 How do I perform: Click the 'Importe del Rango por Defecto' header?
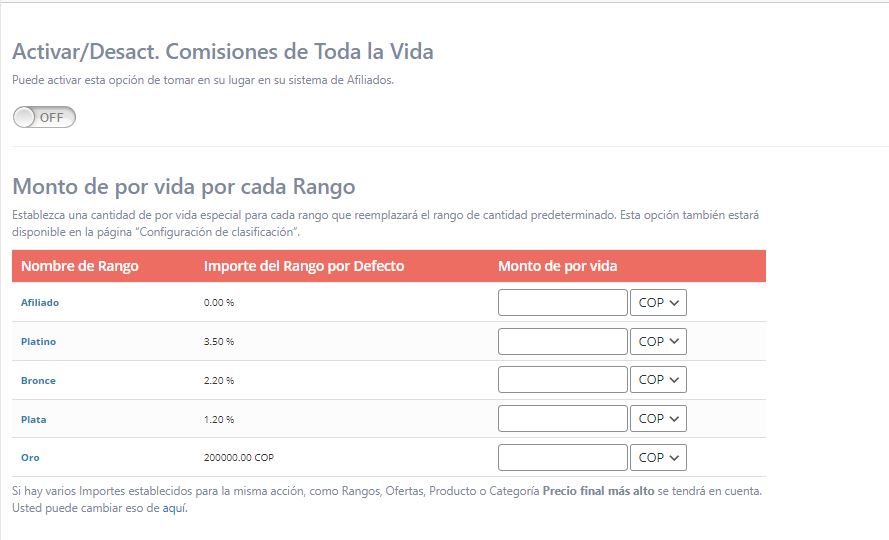[x=303, y=266]
